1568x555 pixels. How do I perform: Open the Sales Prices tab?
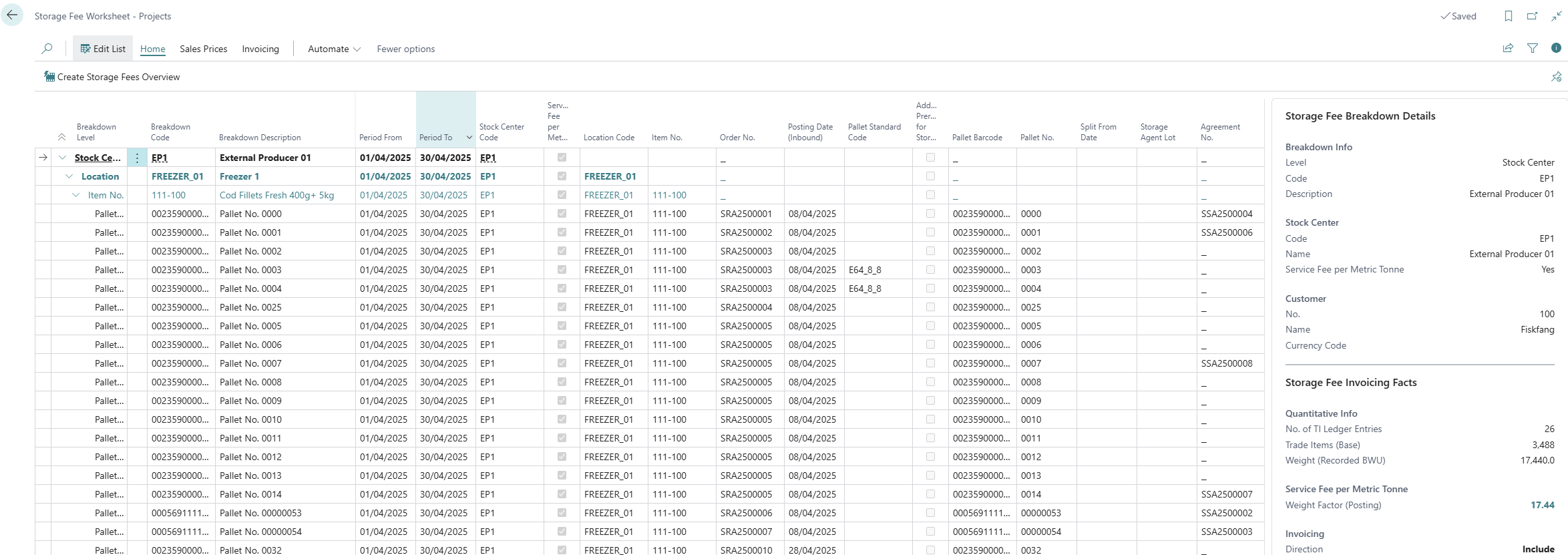(x=203, y=49)
